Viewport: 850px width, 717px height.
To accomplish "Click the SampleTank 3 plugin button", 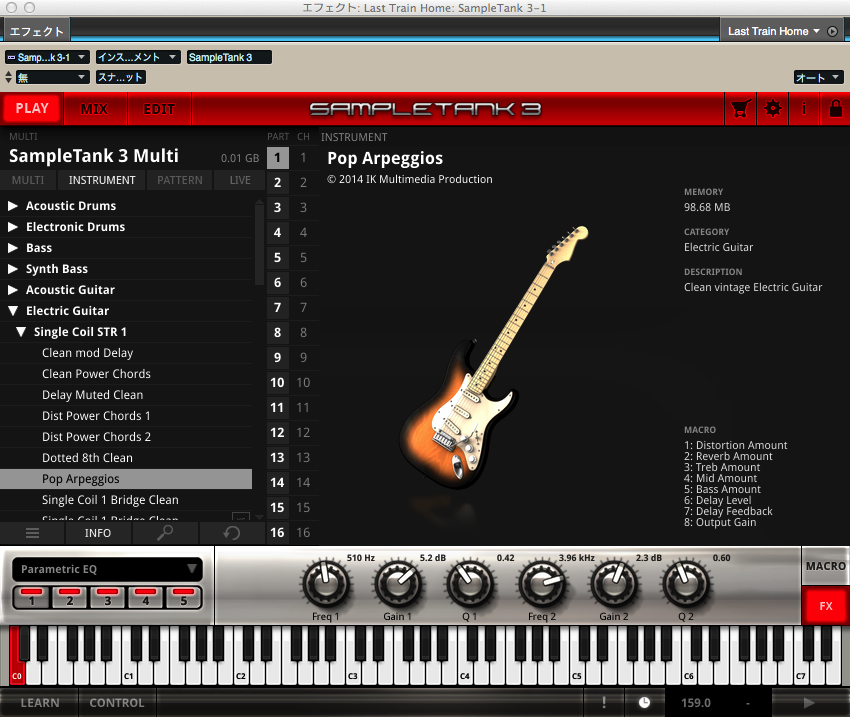I will 229,57.
